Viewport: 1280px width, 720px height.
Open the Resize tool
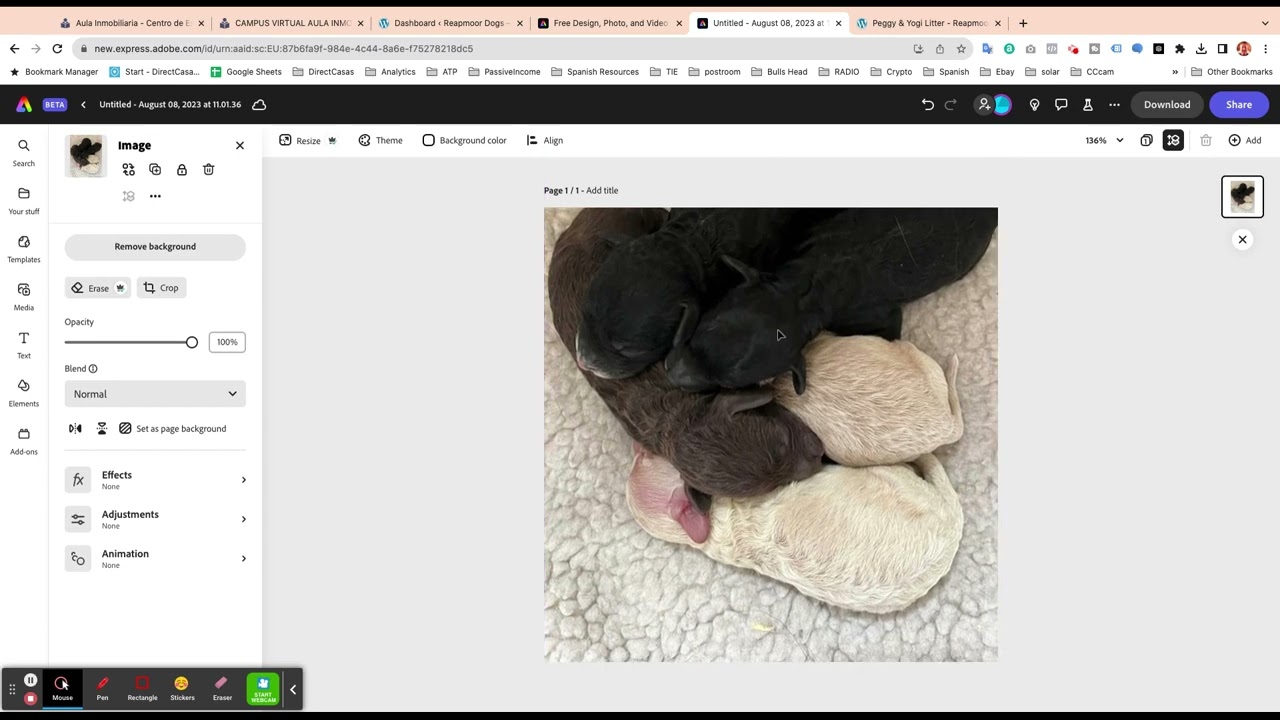308,140
